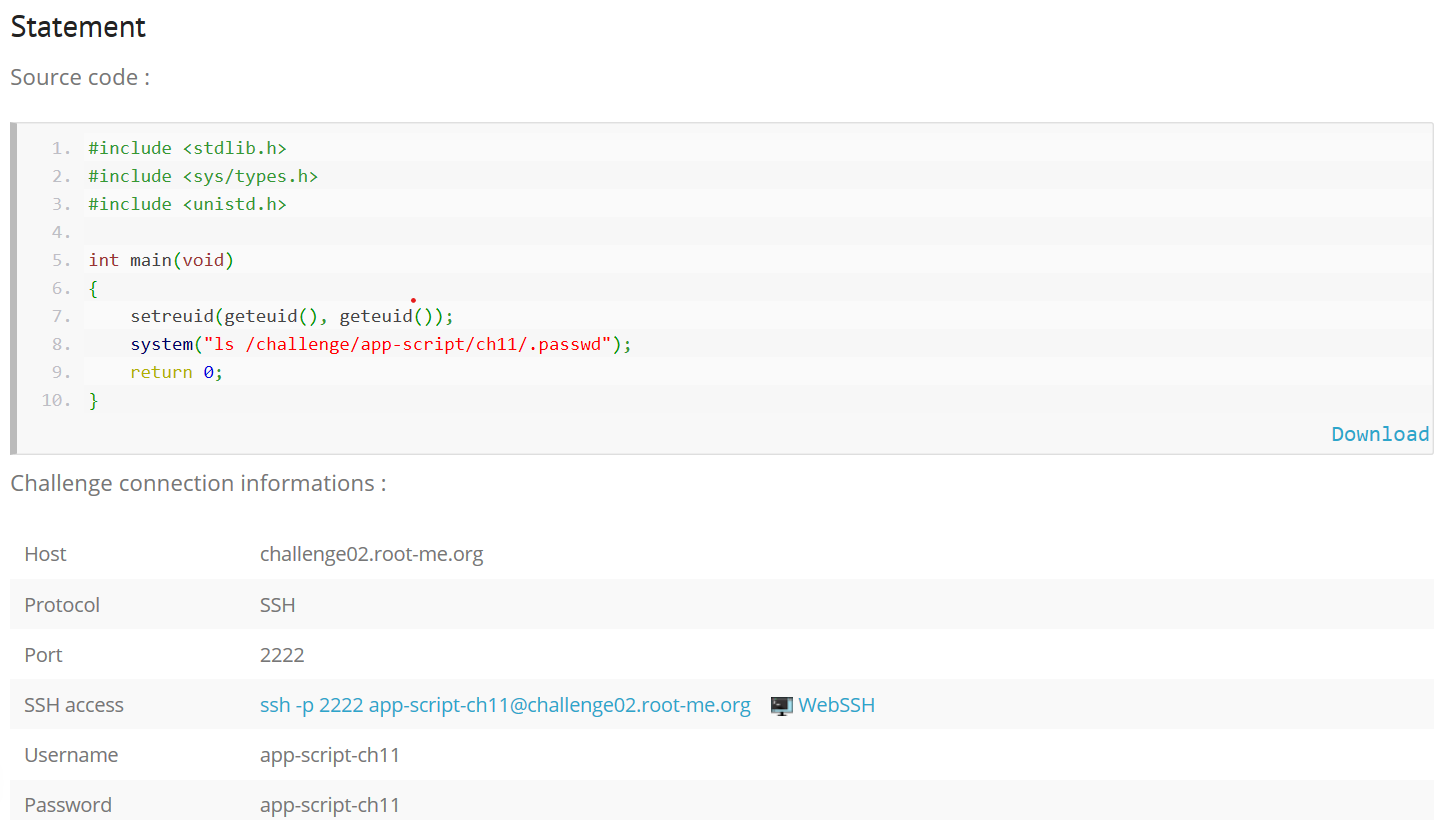
Task: Click the '#include <sys/types.h>' line
Action: click(x=203, y=176)
